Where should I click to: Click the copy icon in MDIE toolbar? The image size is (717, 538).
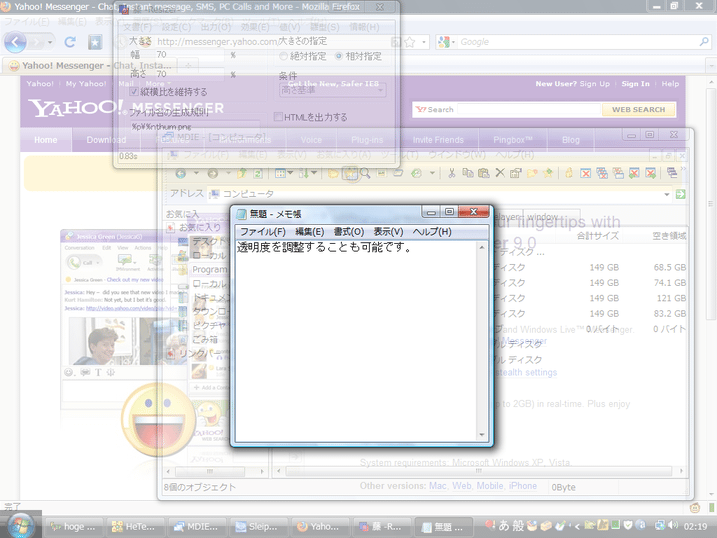468,173
